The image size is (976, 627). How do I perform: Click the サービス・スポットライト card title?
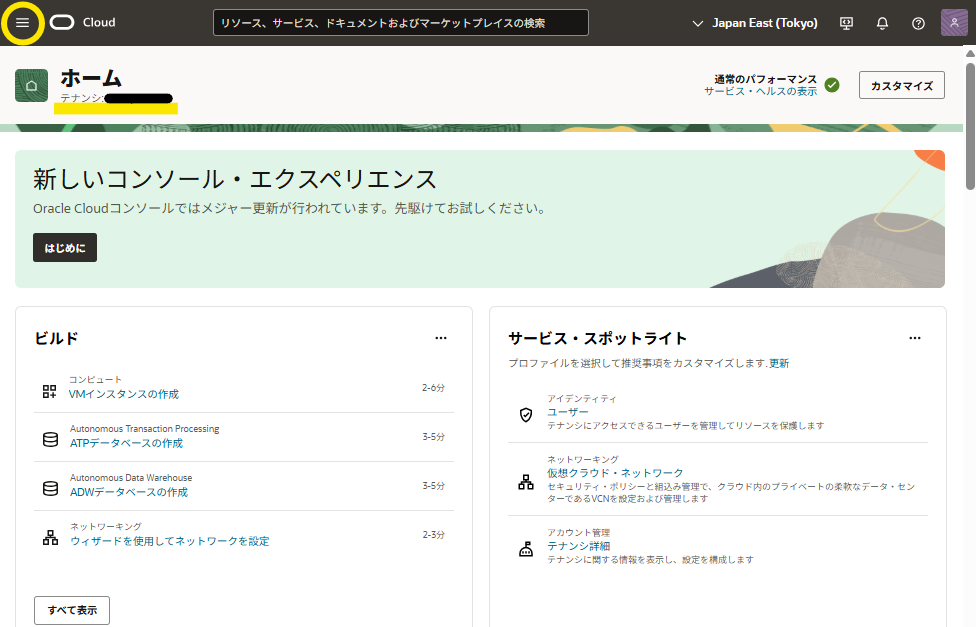(x=598, y=338)
